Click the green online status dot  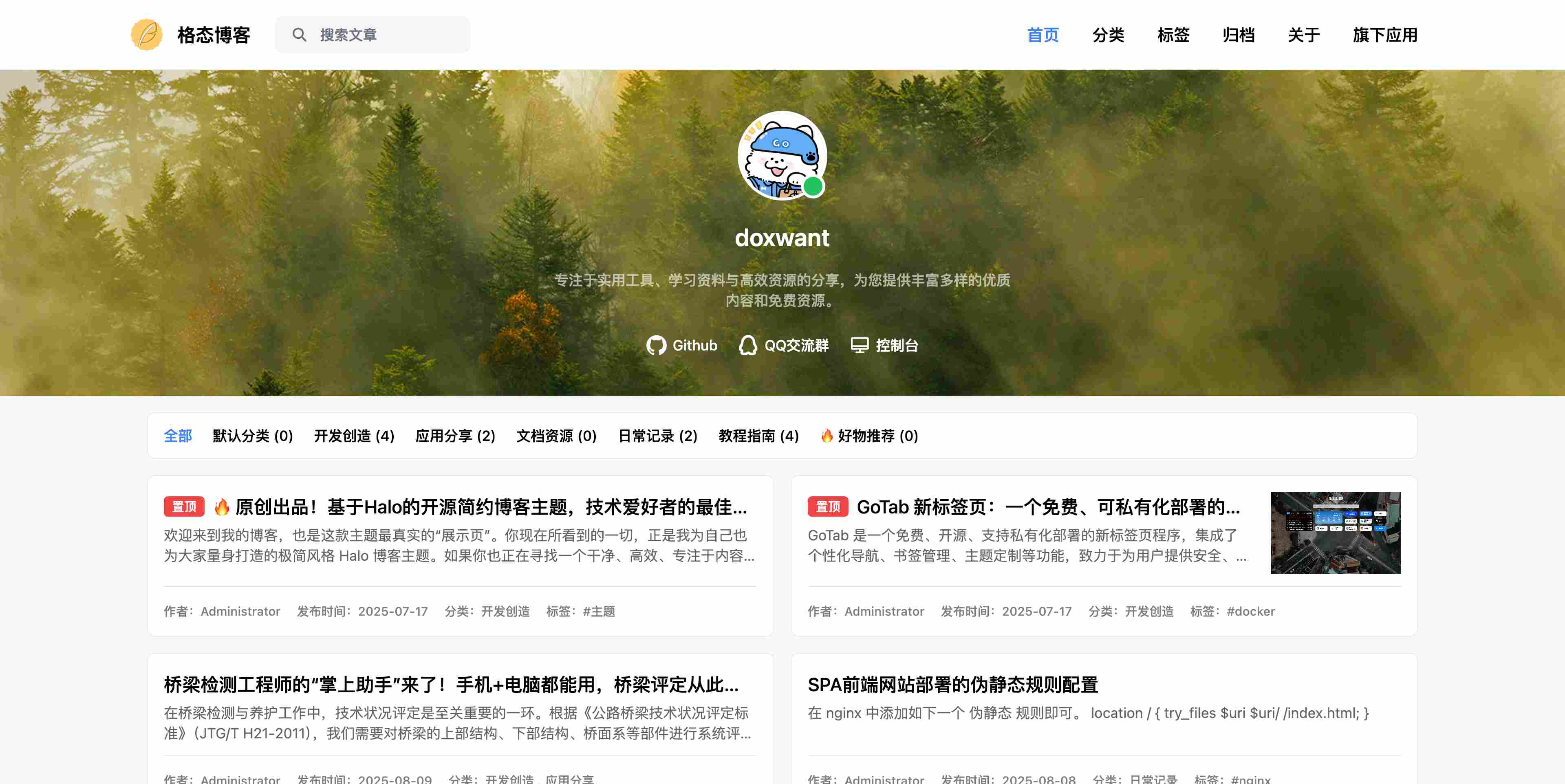click(x=812, y=187)
